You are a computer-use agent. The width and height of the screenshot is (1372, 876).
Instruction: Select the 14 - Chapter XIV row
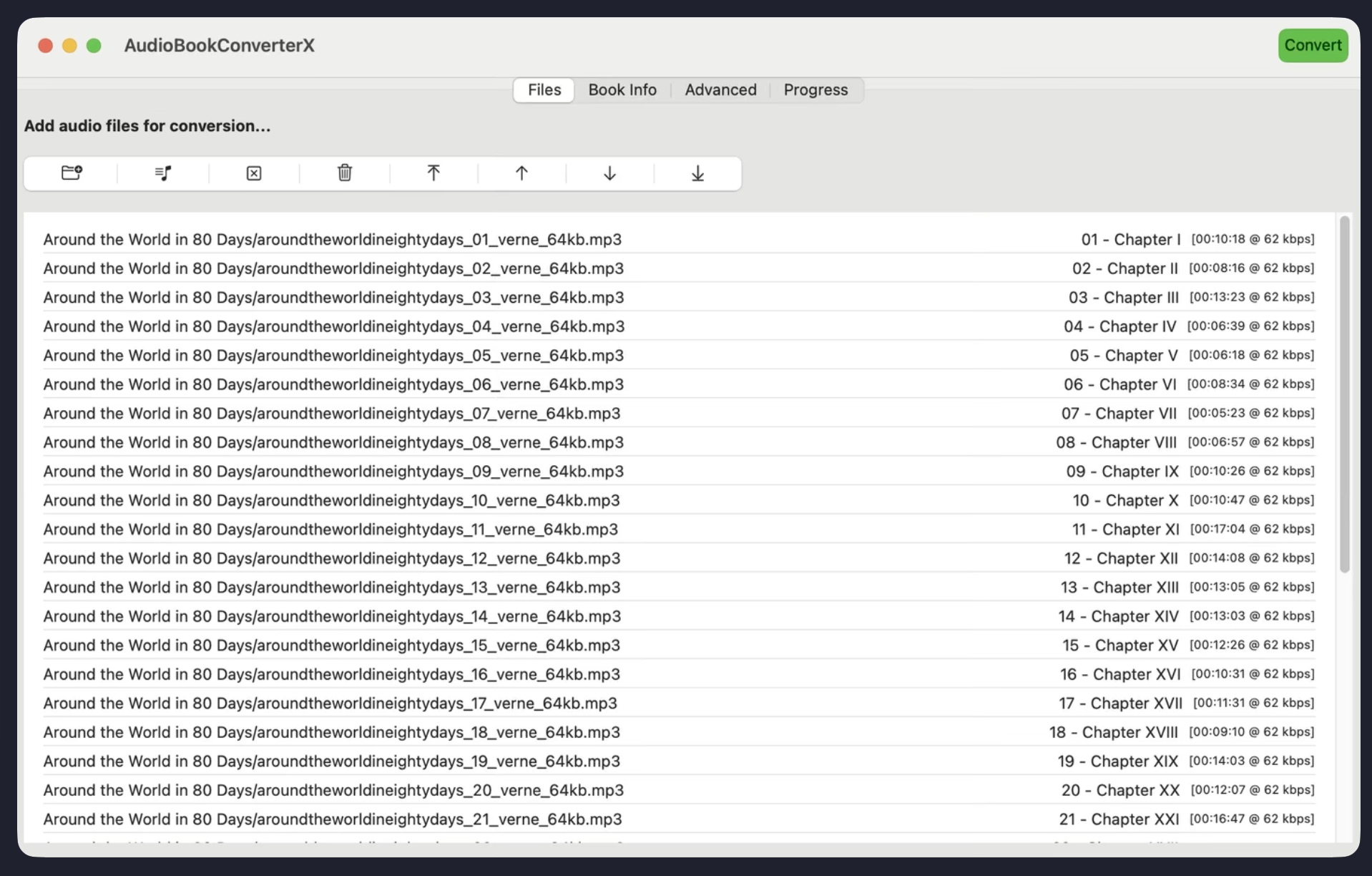click(1118, 616)
